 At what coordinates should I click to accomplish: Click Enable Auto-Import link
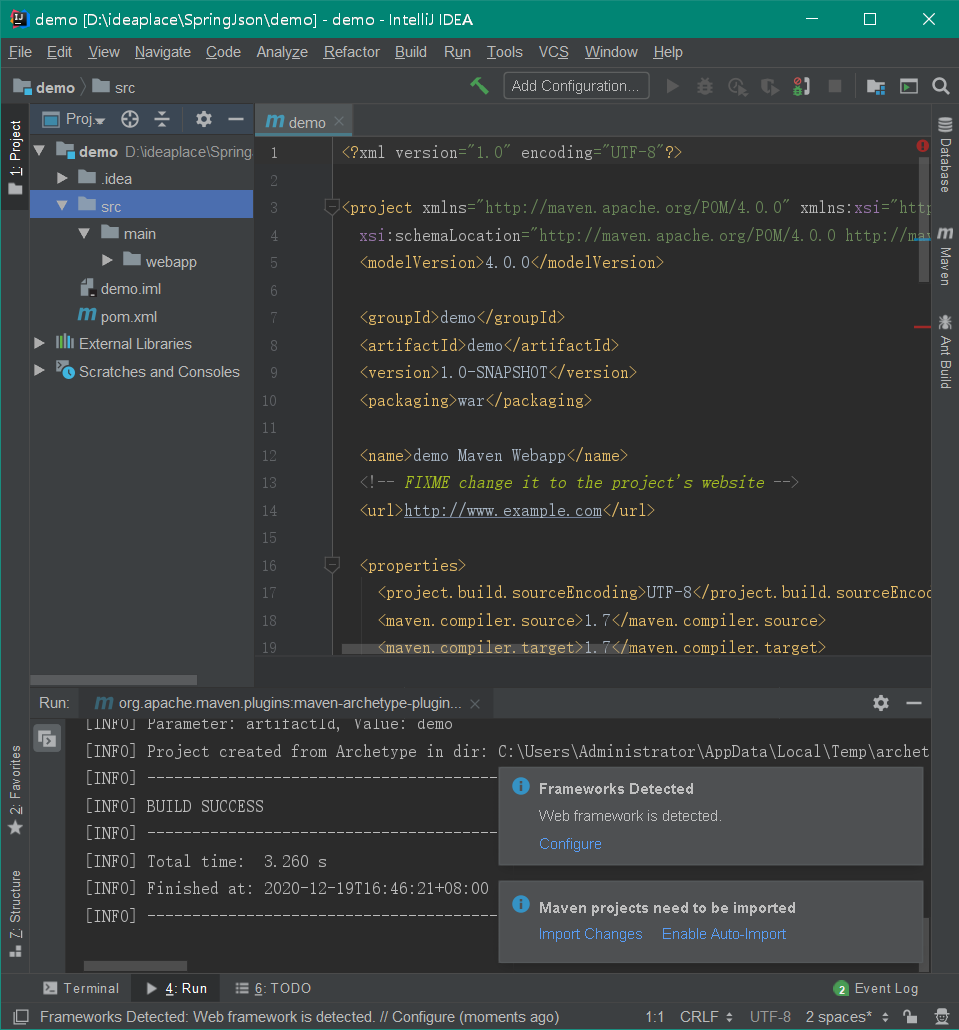724,933
